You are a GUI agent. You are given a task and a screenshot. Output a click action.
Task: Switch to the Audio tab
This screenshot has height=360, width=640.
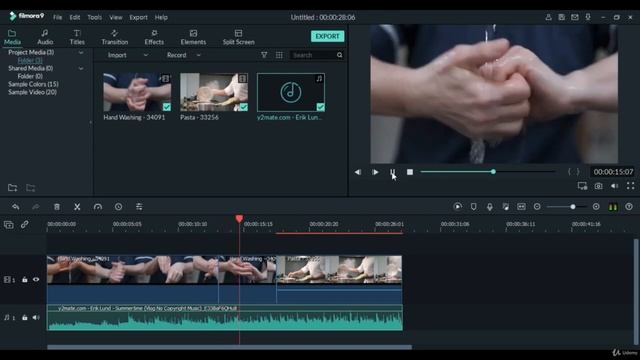pos(45,37)
